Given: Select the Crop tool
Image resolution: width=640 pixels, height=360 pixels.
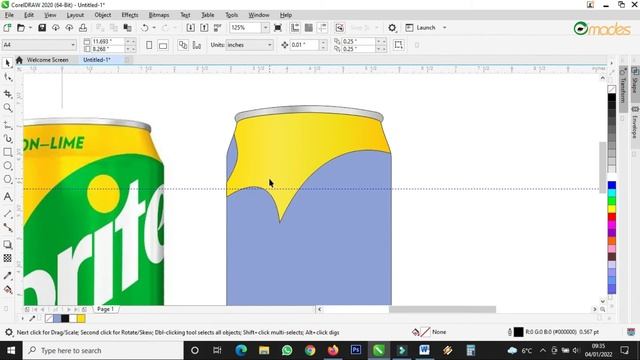Looking at the screenshot, I should point(7,94).
